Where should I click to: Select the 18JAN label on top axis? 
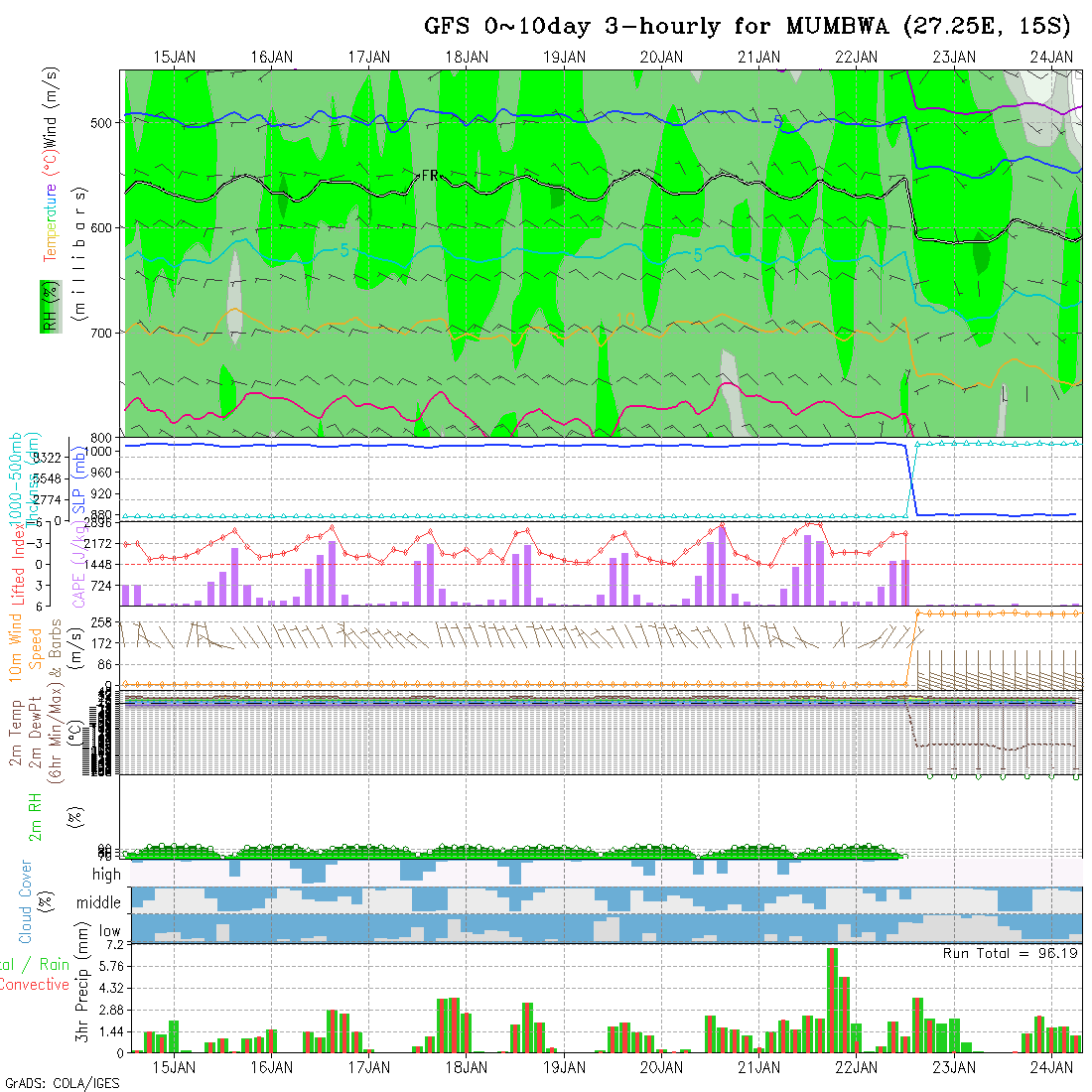pos(467,58)
